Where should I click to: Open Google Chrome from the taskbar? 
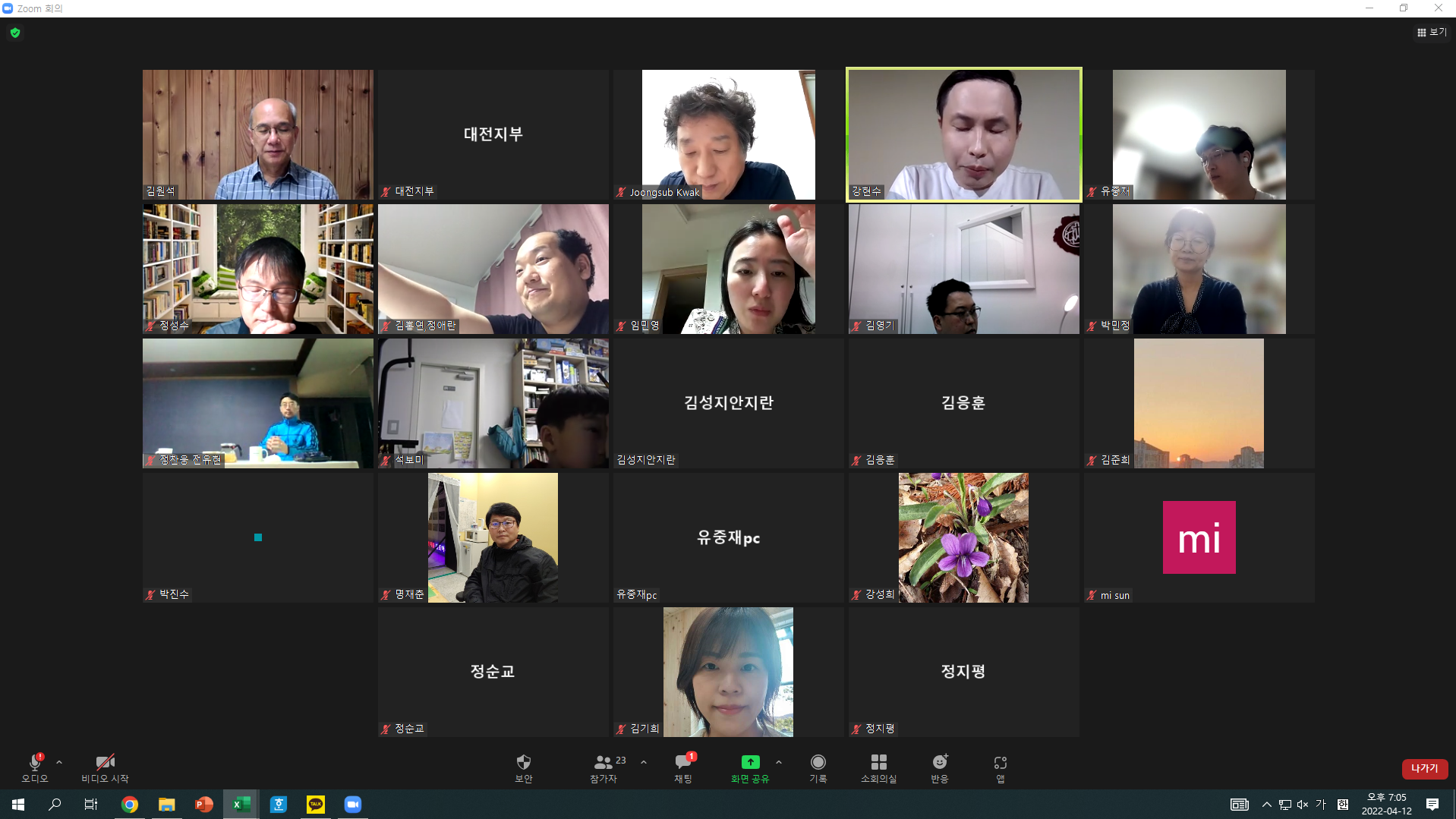coord(130,805)
